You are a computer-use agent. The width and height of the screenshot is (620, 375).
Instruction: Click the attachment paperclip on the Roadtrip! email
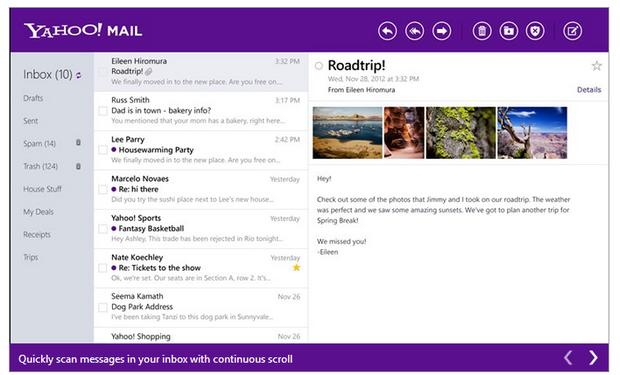click(149, 72)
